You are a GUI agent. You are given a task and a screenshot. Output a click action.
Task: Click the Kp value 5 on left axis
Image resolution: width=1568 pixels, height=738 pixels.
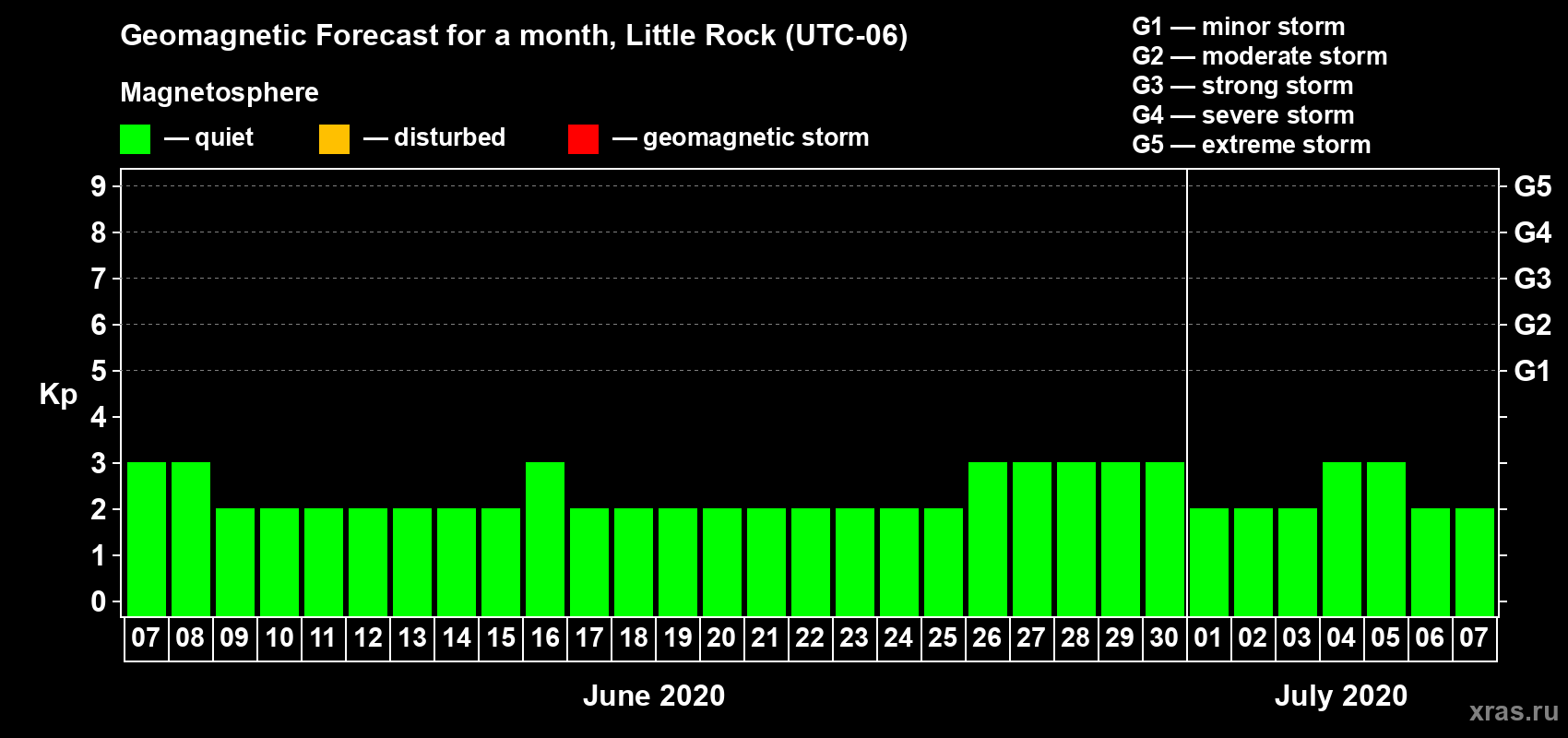tap(99, 371)
